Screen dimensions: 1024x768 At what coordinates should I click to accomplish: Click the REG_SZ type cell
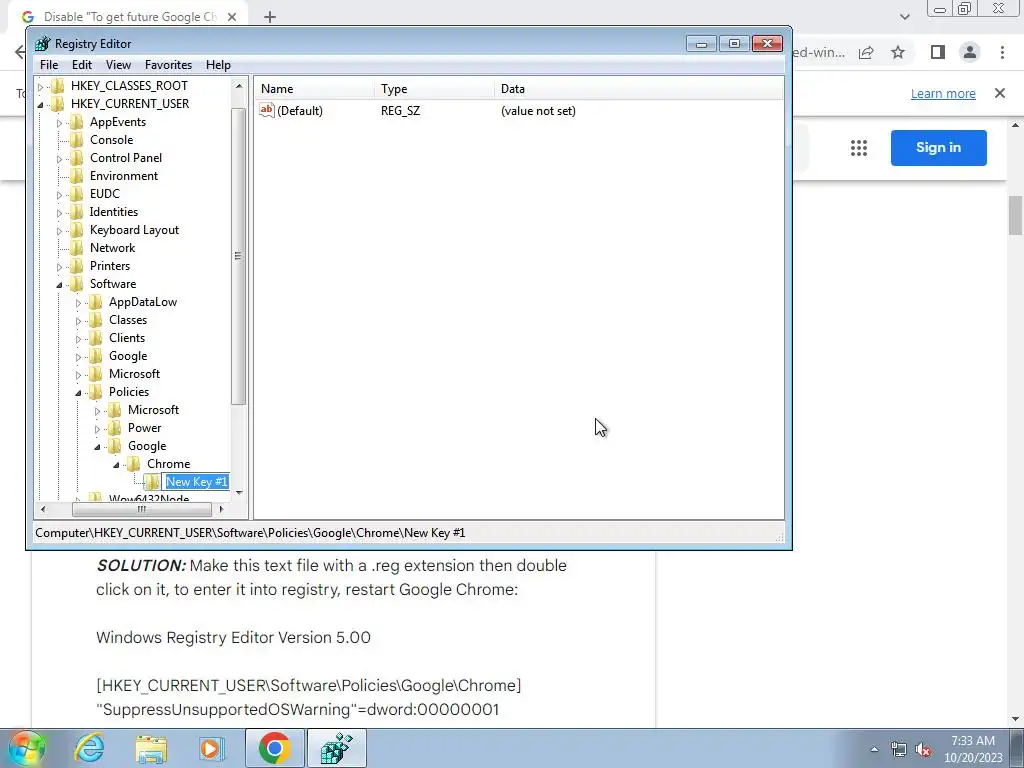[400, 110]
